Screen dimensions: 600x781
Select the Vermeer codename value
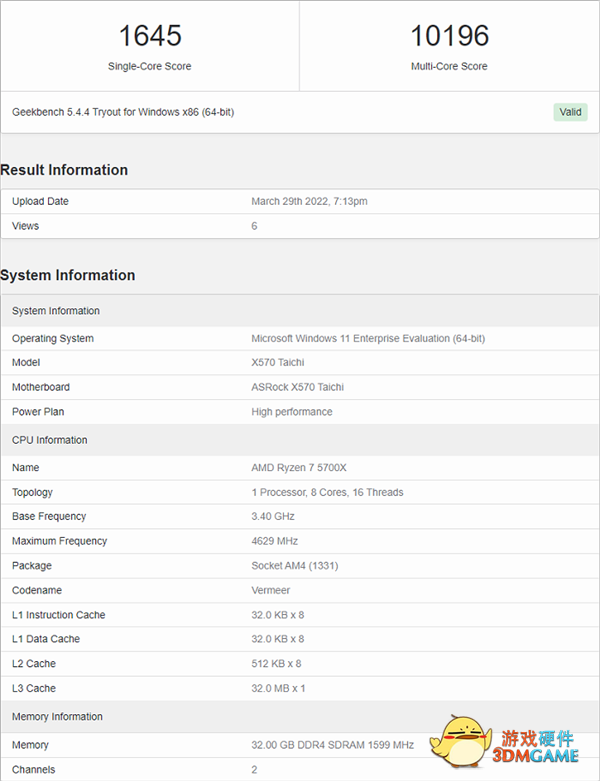(270, 590)
